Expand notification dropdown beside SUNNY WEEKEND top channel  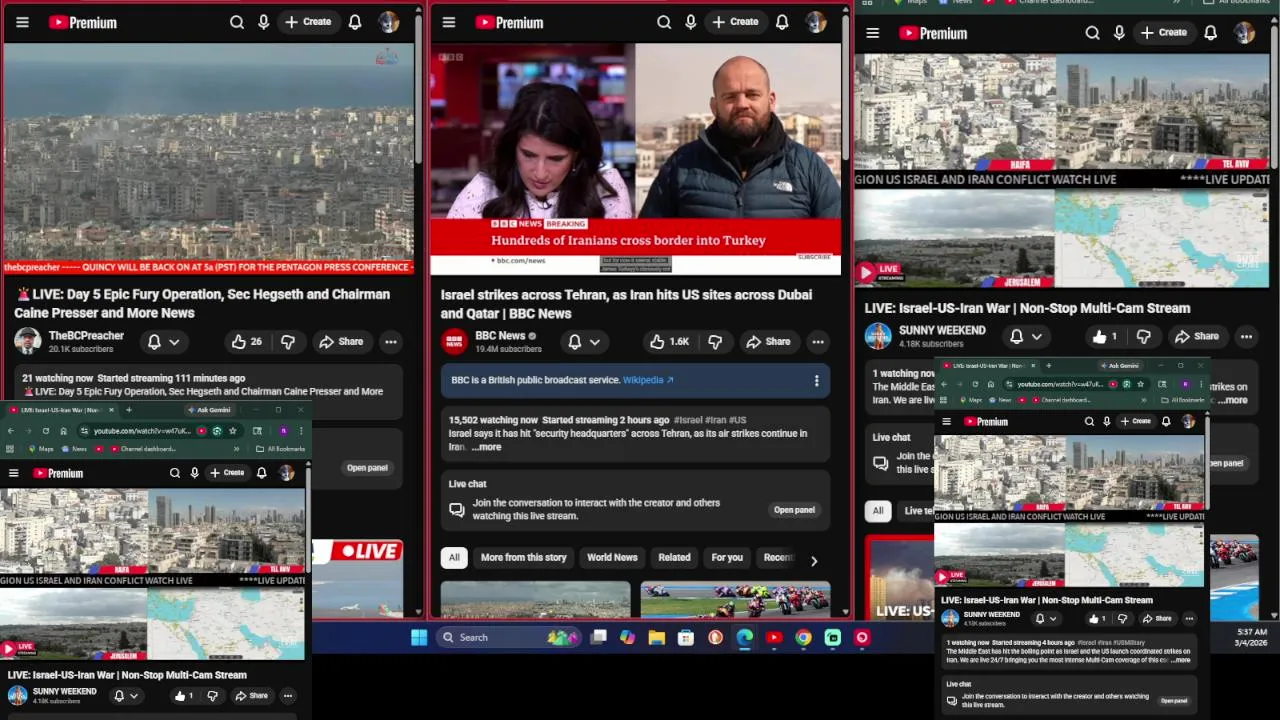(x=1037, y=337)
